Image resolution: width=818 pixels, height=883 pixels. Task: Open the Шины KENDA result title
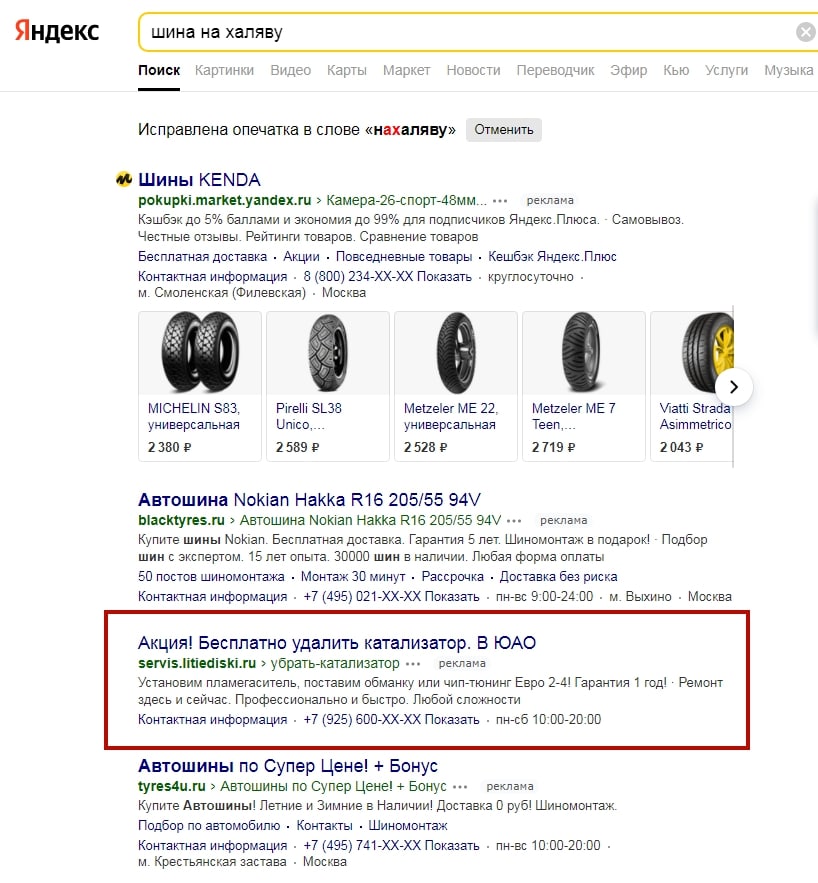[199, 180]
